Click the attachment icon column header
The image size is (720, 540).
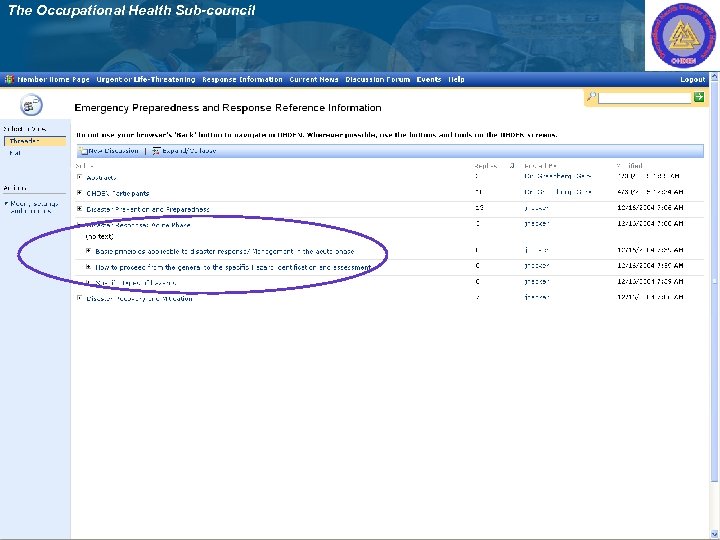pos(512,166)
